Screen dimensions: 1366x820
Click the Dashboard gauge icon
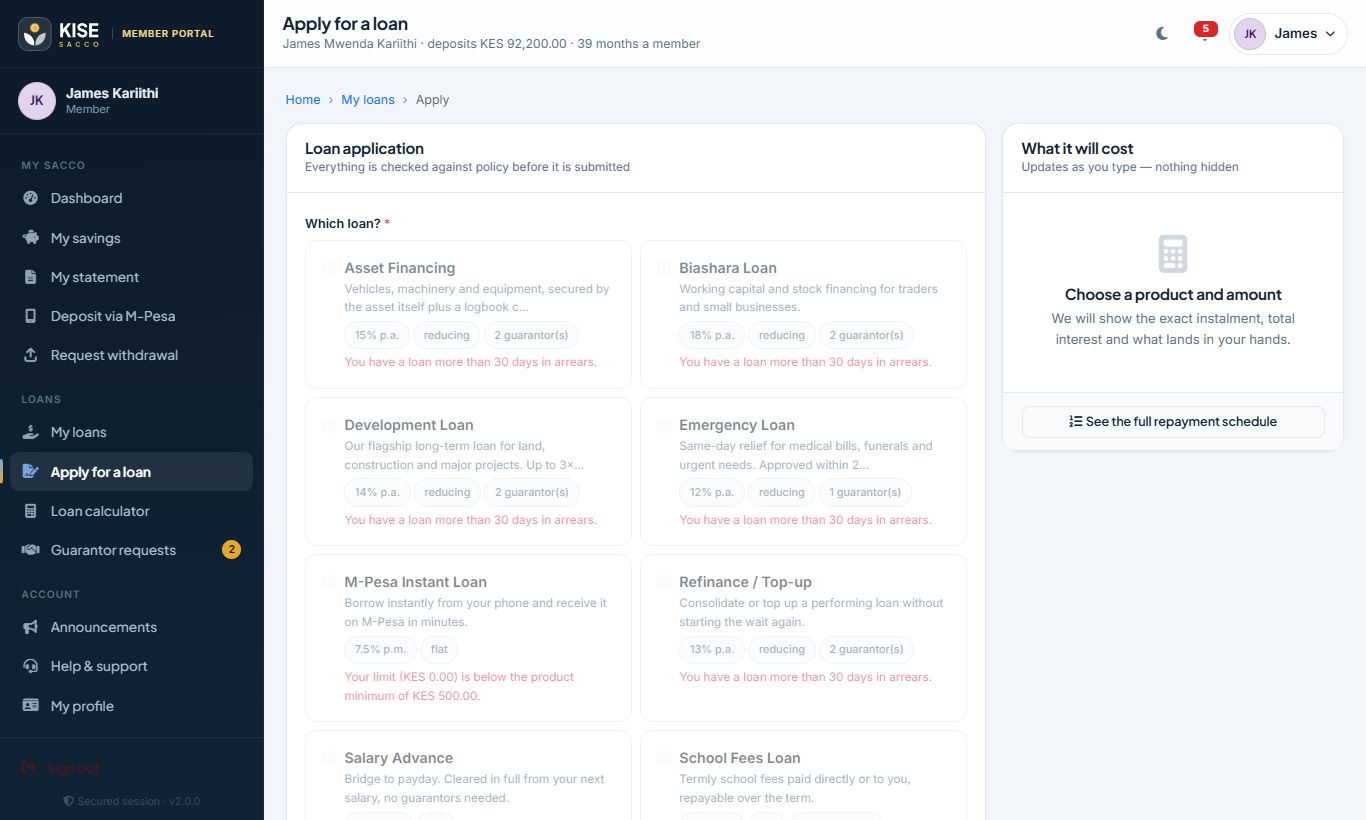point(31,198)
